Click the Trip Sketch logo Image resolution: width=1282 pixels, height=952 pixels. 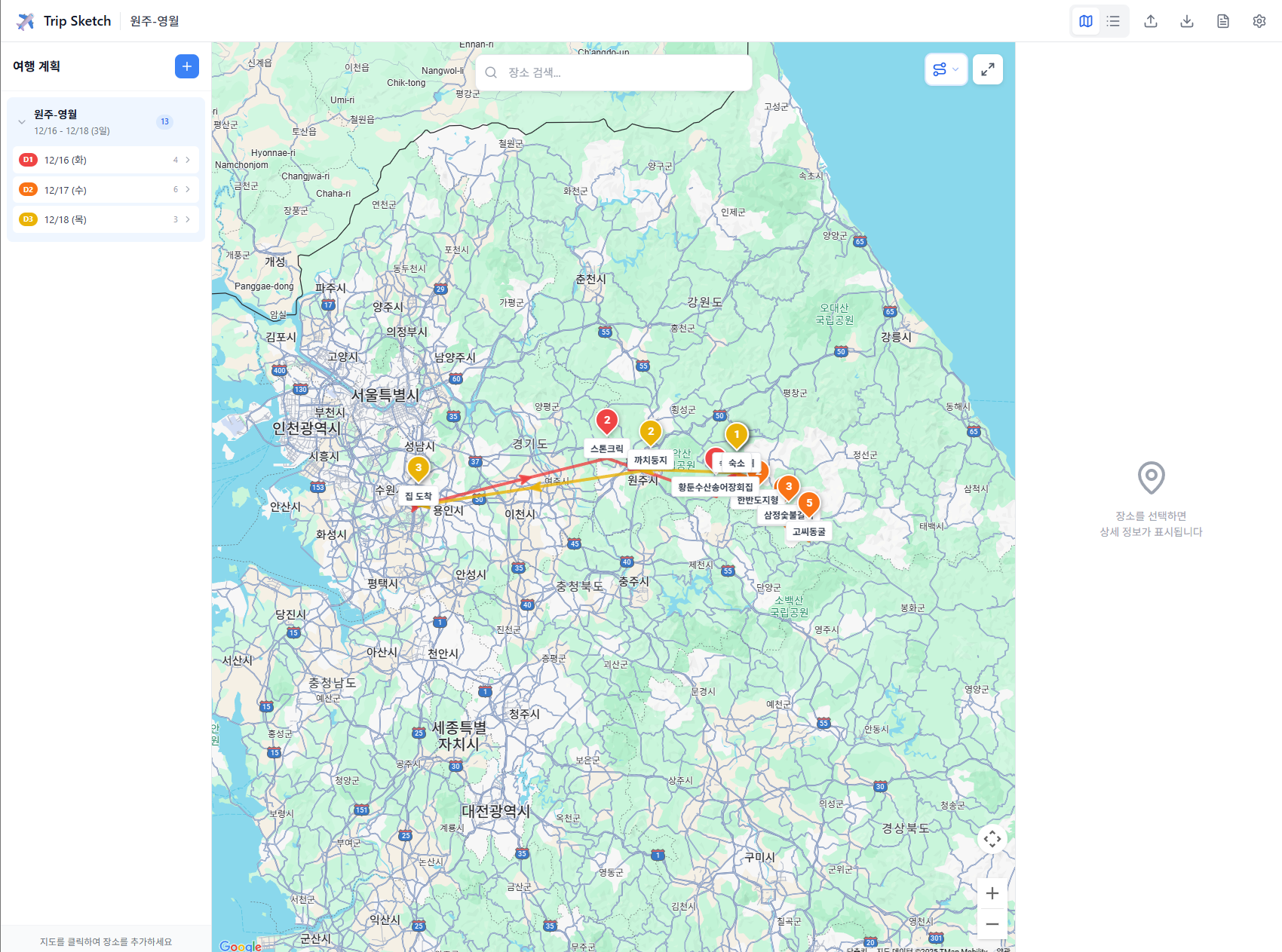click(64, 20)
